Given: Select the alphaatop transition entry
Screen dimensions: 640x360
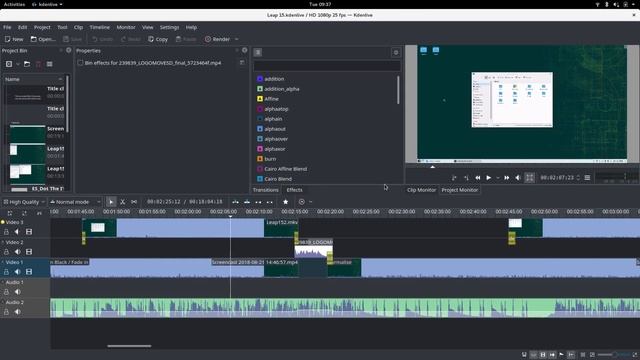Looking at the screenshot, I should pos(276,109).
